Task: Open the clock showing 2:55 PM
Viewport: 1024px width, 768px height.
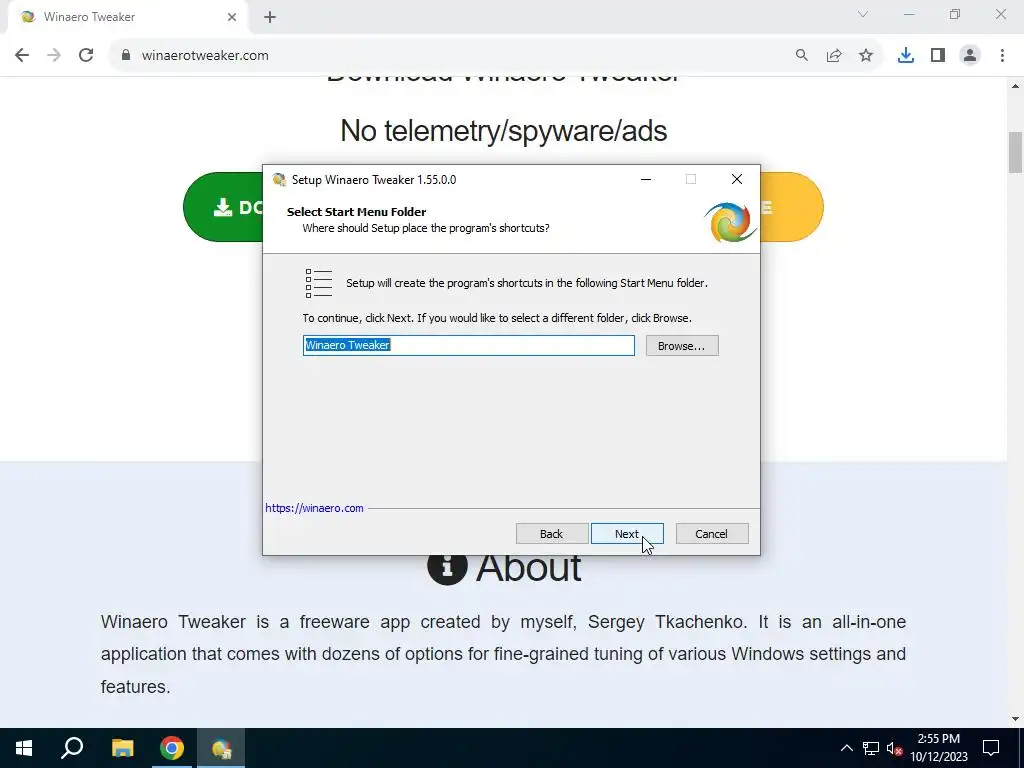Action: (938, 748)
